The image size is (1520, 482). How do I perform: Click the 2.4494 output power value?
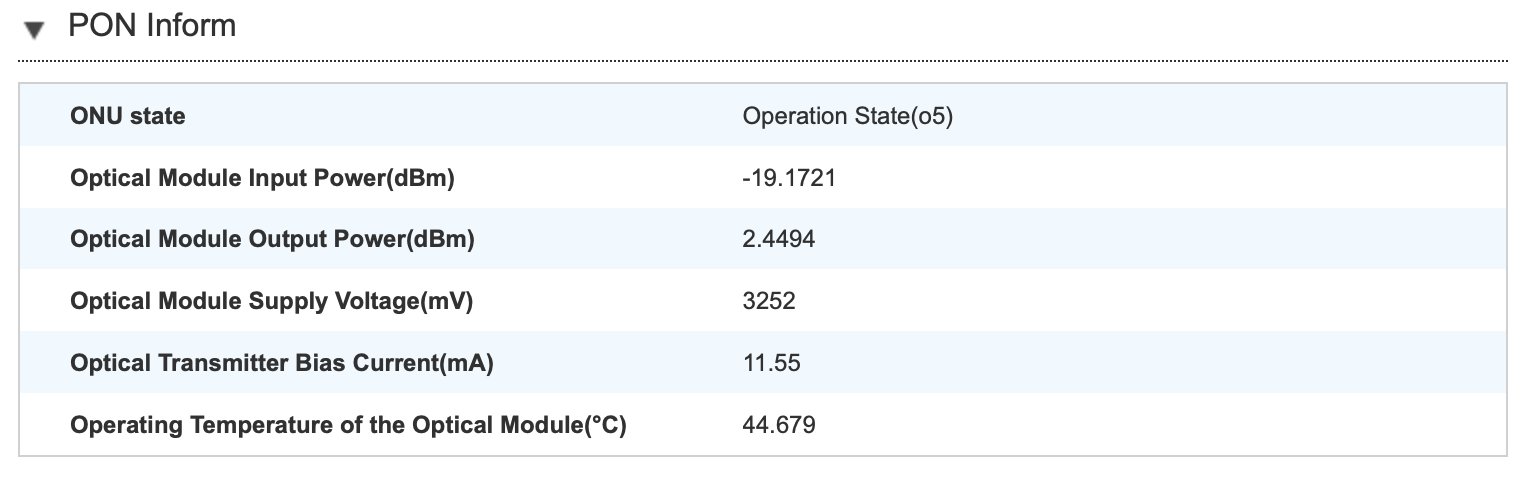781,240
